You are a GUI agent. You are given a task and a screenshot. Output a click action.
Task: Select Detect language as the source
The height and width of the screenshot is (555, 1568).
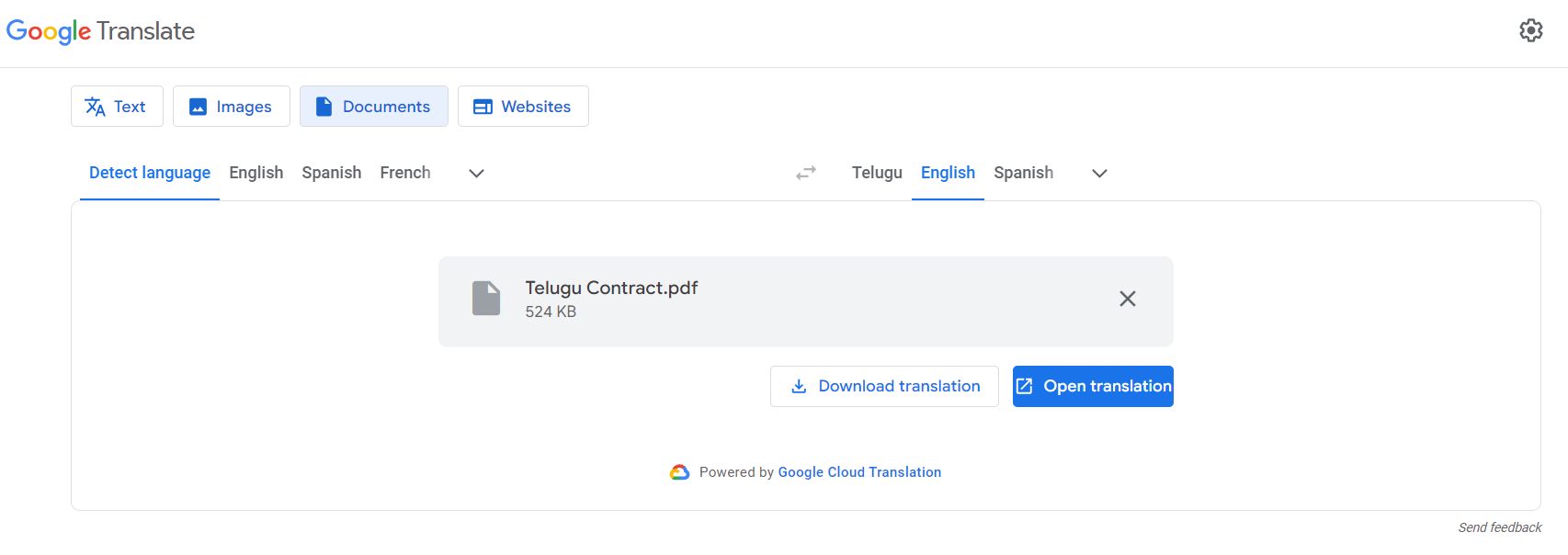coord(148,172)
